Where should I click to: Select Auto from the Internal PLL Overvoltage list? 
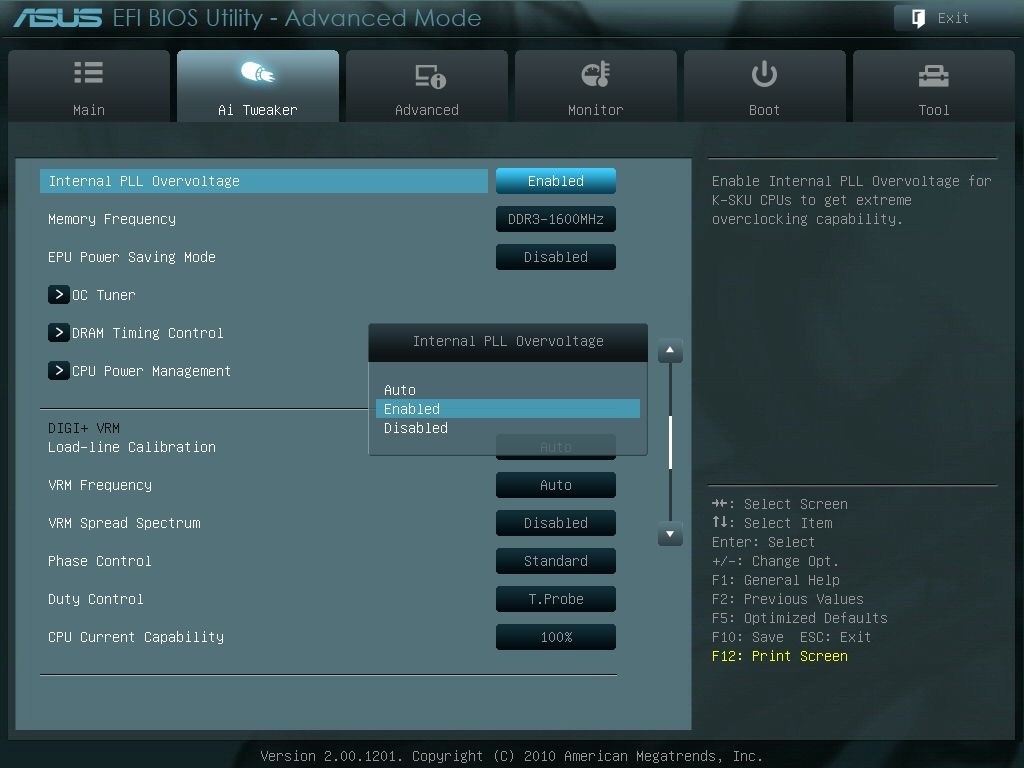(507, 390)
